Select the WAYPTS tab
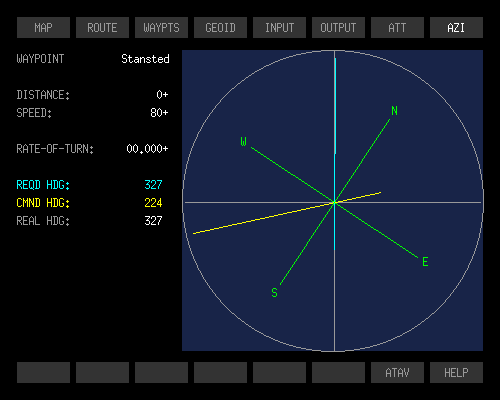The height and width of the screenshot is (400, 500). pyautogui.click(x=161, y=28)
